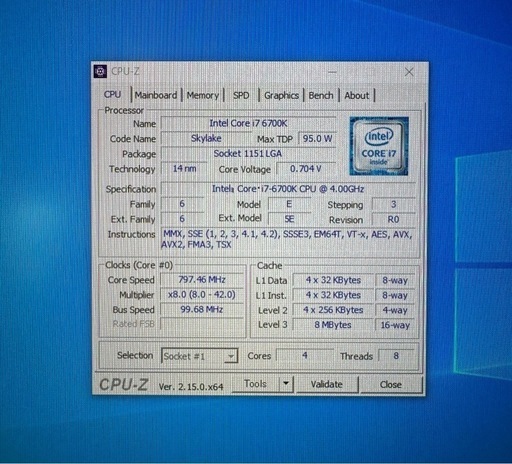The image size is (512, 464).
Task: Click the Close button at bottom
Action: (391, 385)
